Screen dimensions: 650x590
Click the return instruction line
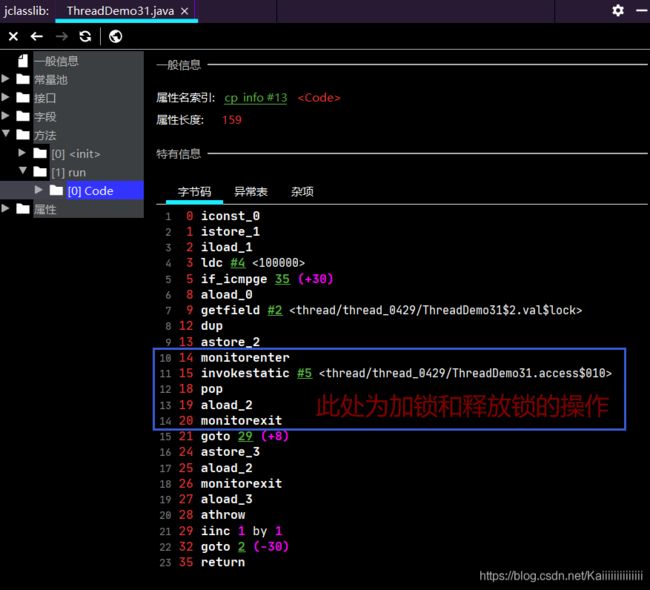tap(223, 562)
